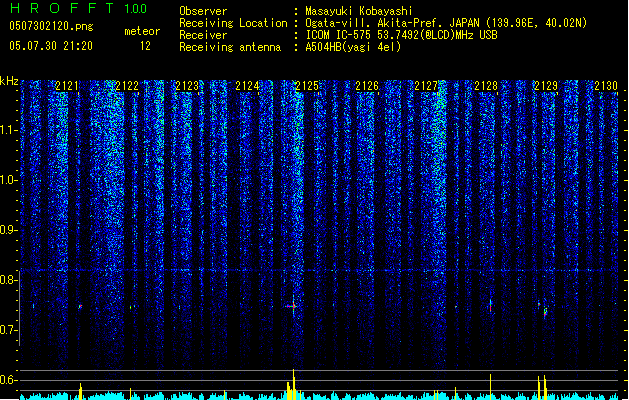The width and height of the screenshot is (629, 400).
Task: Click the 1.0 kHz axis tick label
Action: point(9,180)
